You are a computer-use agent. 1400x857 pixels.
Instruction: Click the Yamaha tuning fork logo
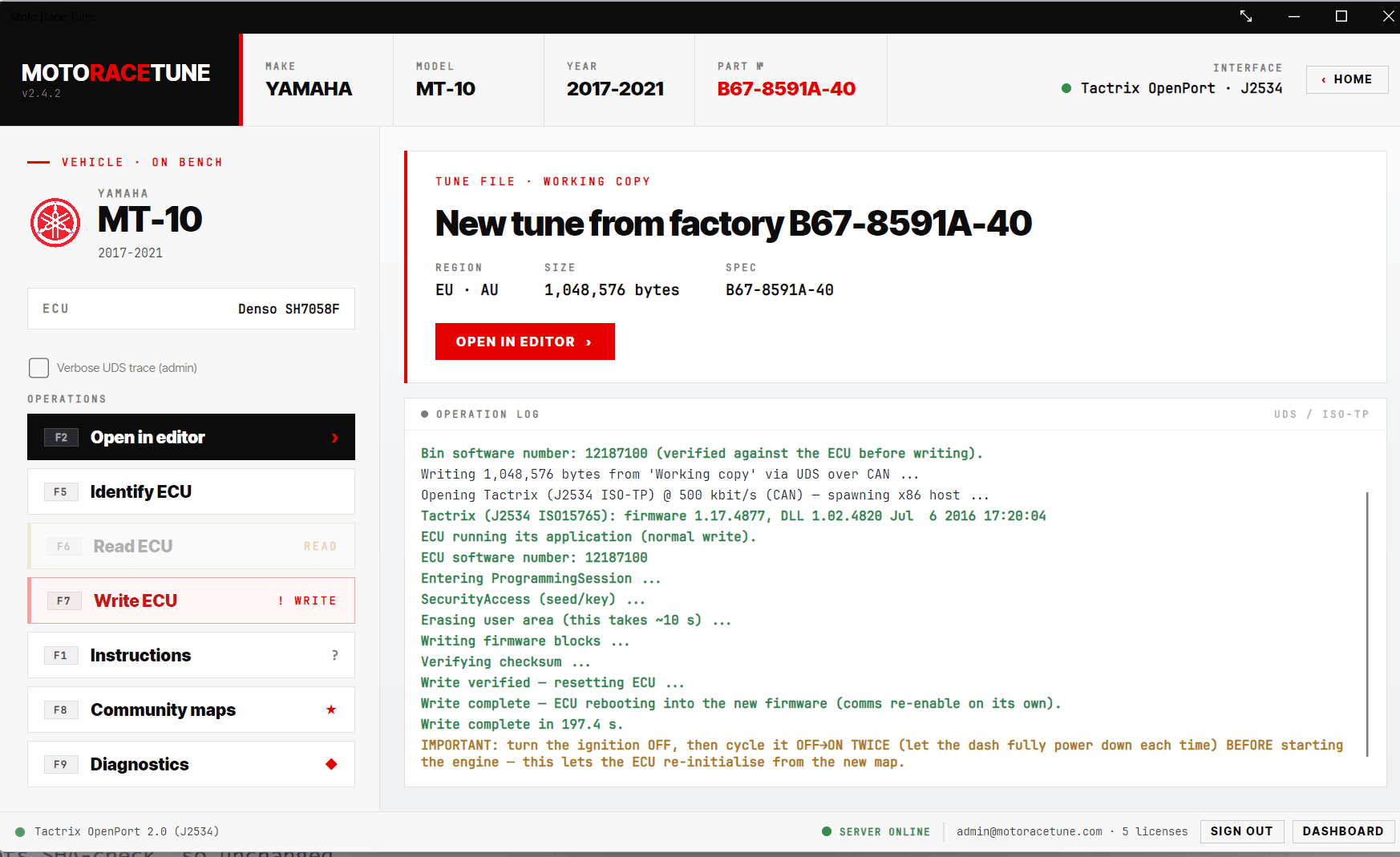pos(55,222)
